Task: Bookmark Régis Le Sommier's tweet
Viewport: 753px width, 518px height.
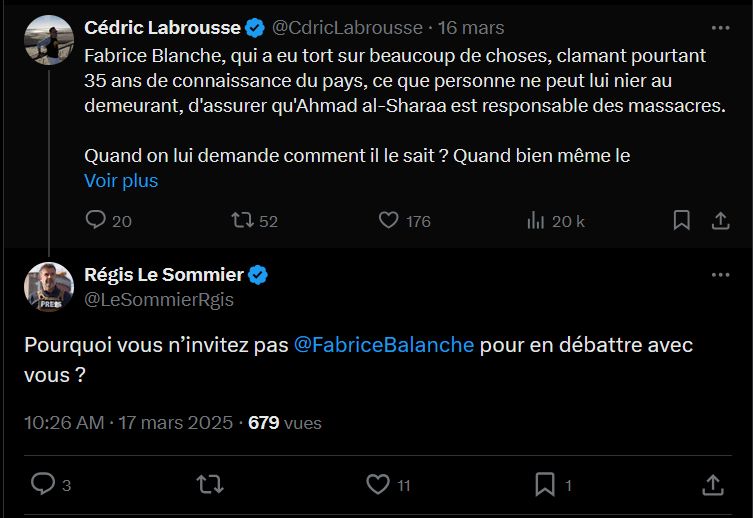Action: coord(545,484)
